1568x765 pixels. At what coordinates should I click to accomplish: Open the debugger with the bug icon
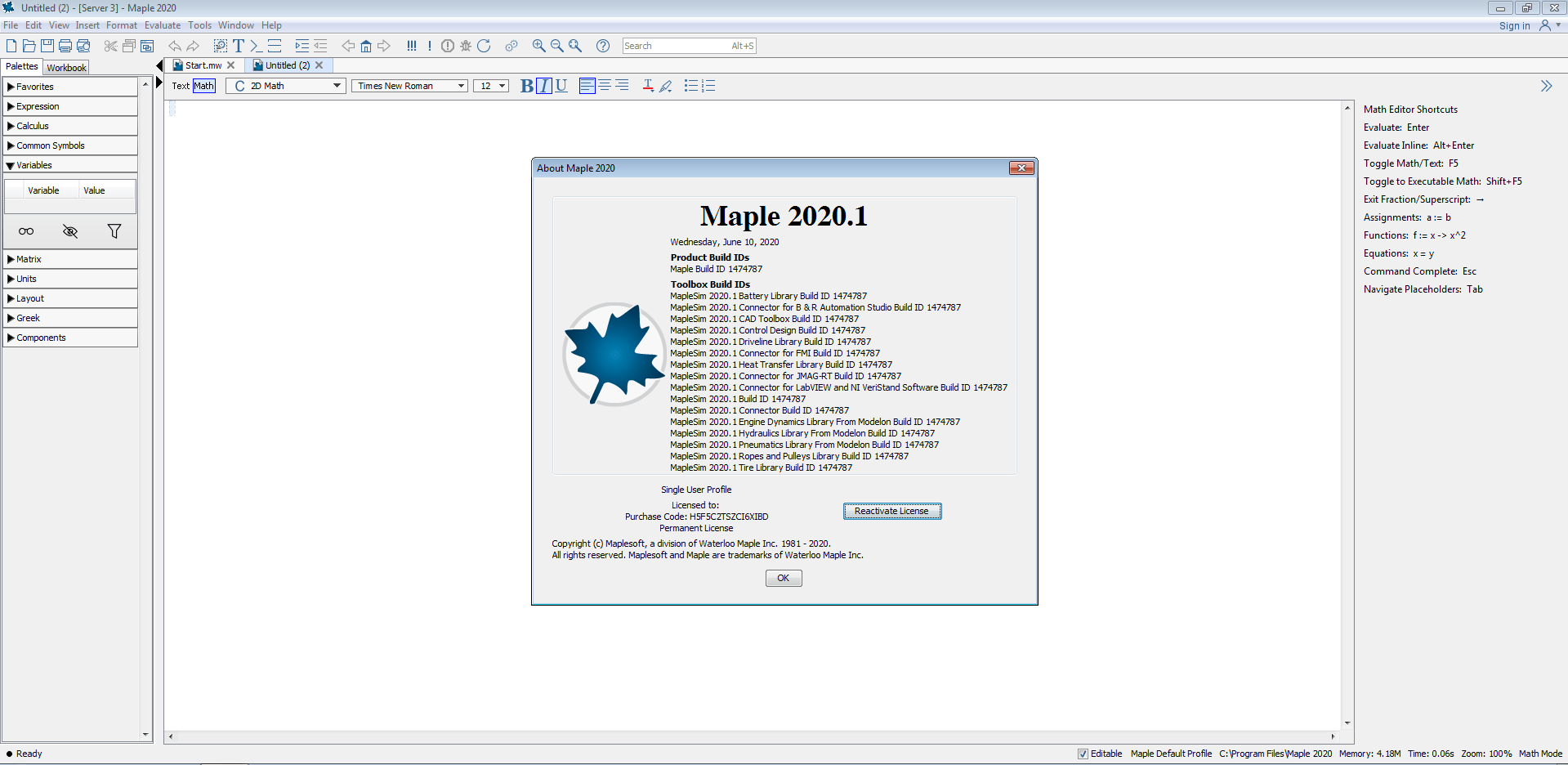(x=466, y=46)
